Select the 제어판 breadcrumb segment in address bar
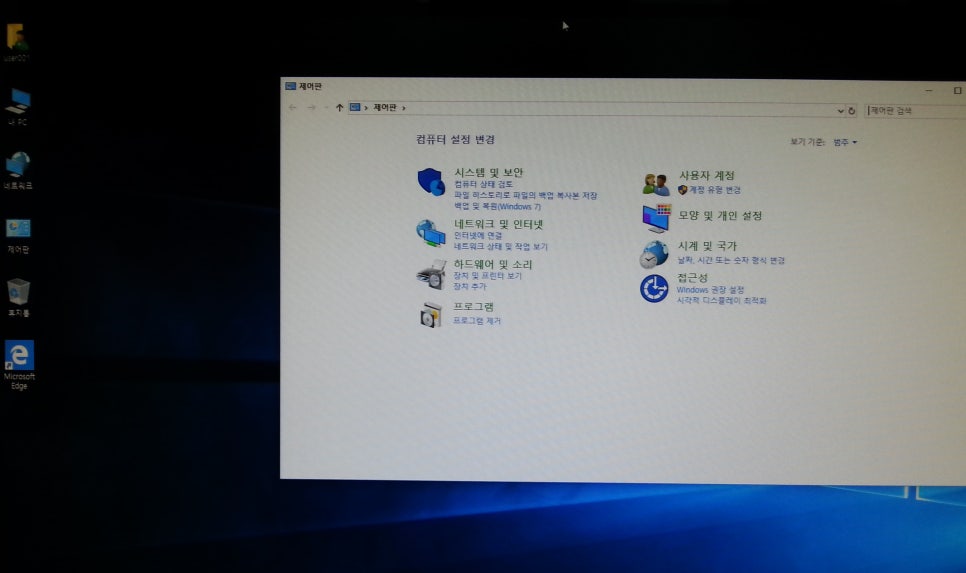This screenshot has width=966, height=573. [x=385, y=108]
